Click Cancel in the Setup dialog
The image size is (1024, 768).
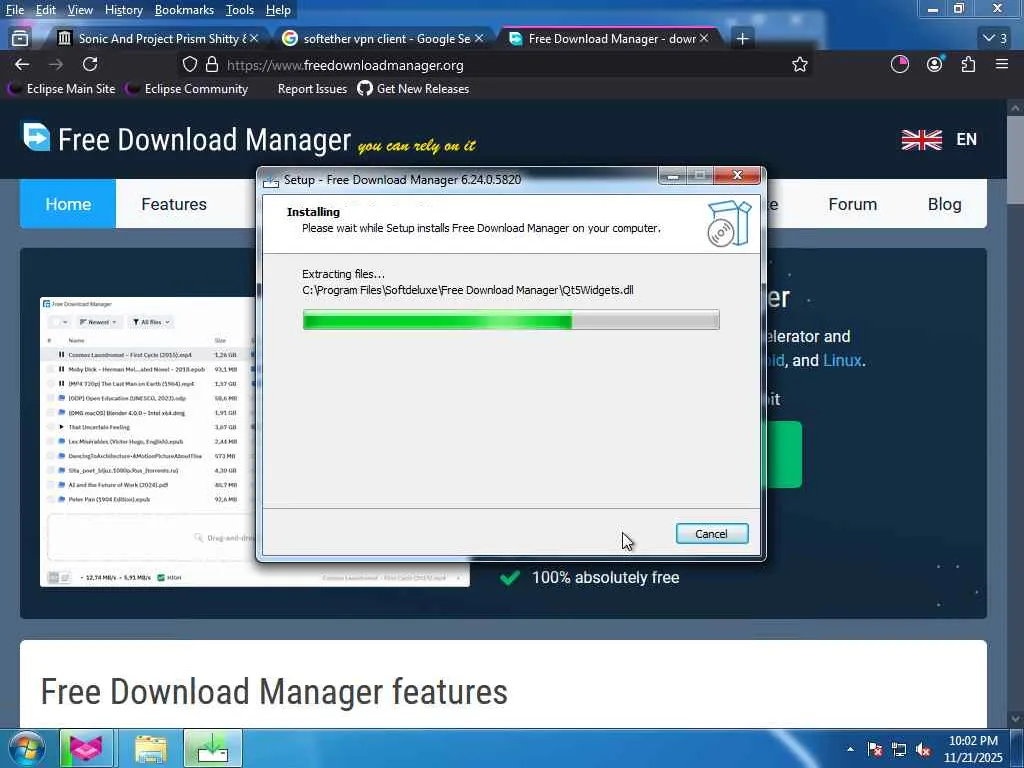coord(712,534)
